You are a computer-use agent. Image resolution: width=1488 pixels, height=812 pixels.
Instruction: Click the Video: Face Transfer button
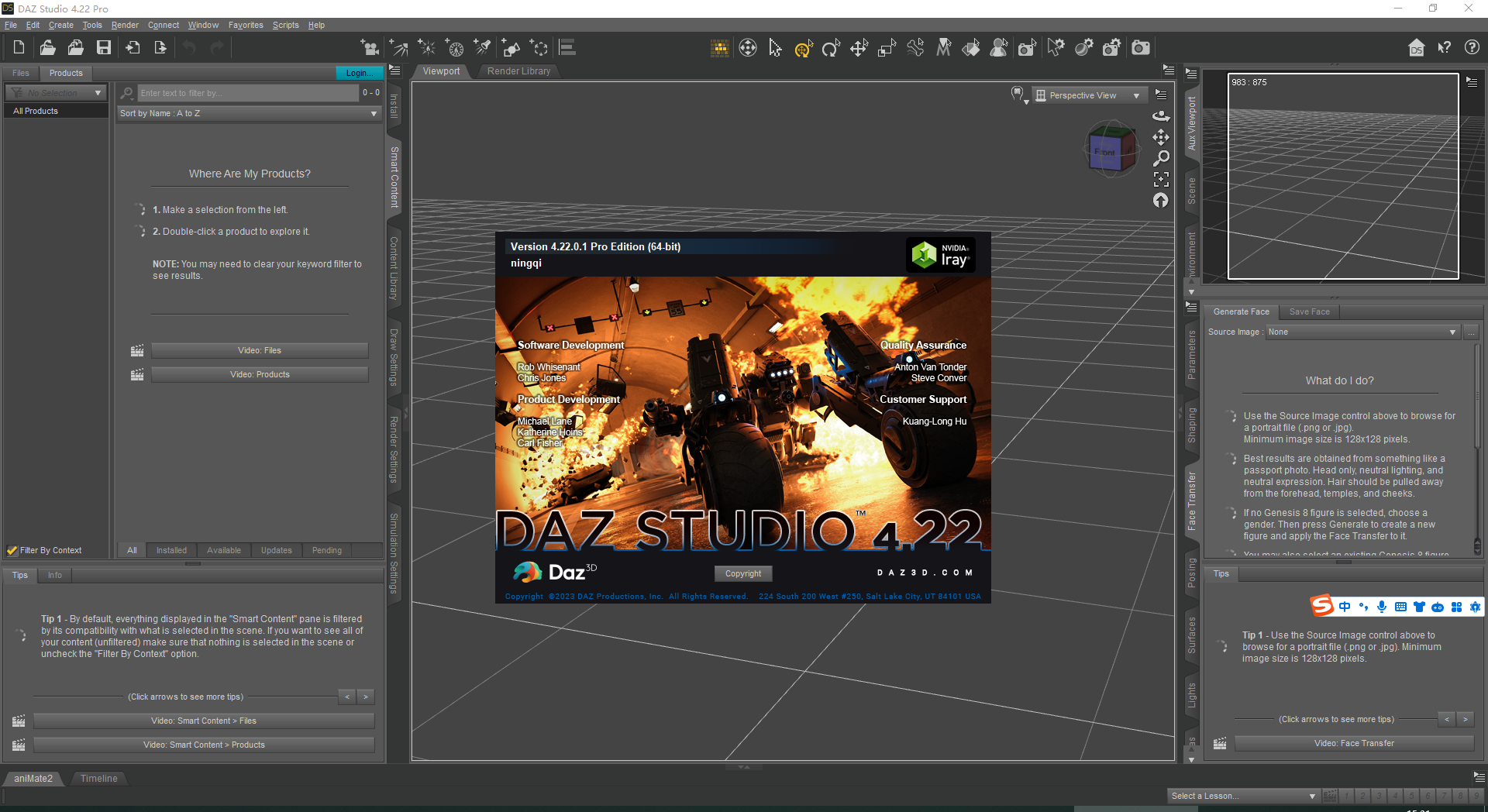(1354, 743)
